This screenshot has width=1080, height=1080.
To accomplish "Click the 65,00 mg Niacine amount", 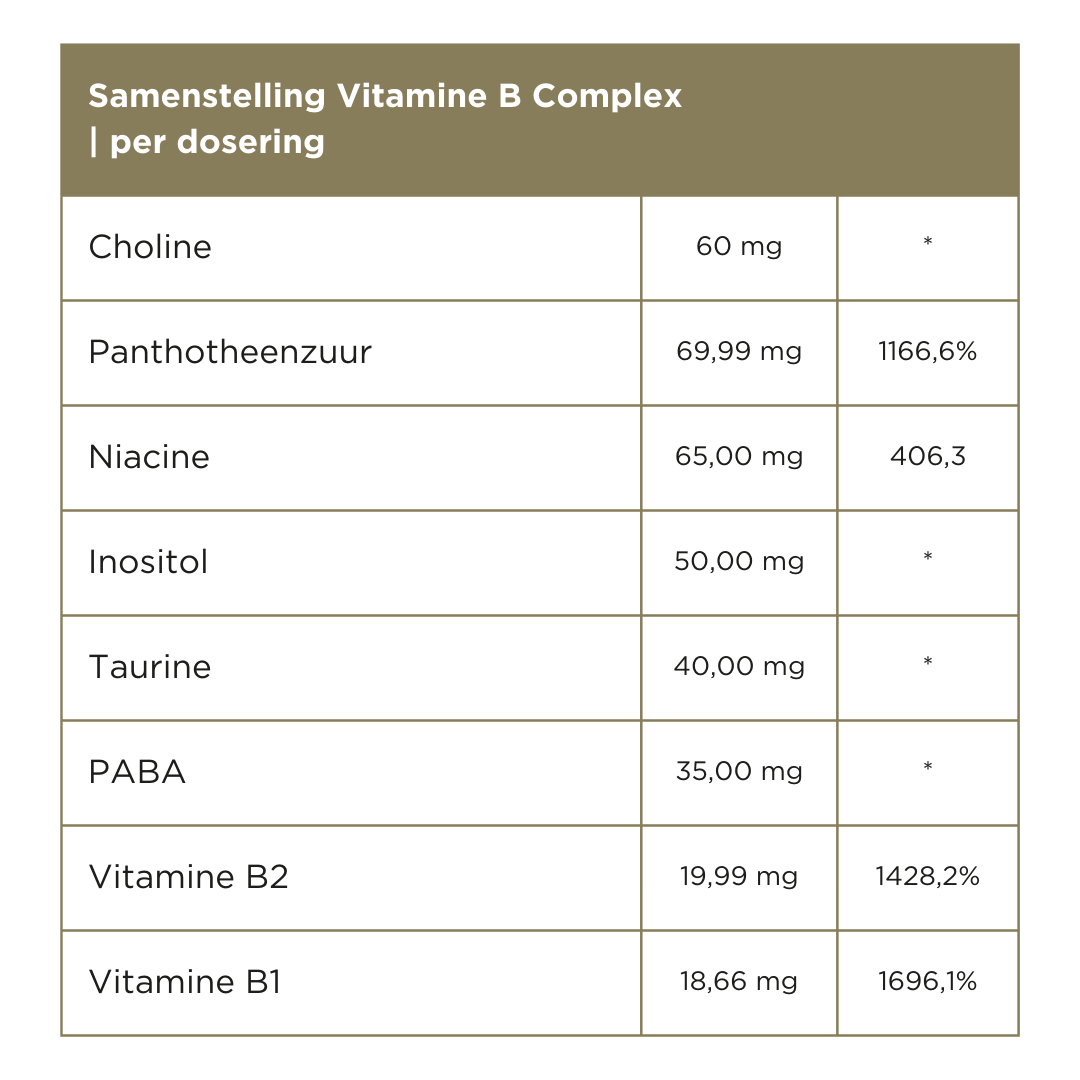I will point(739,457).
